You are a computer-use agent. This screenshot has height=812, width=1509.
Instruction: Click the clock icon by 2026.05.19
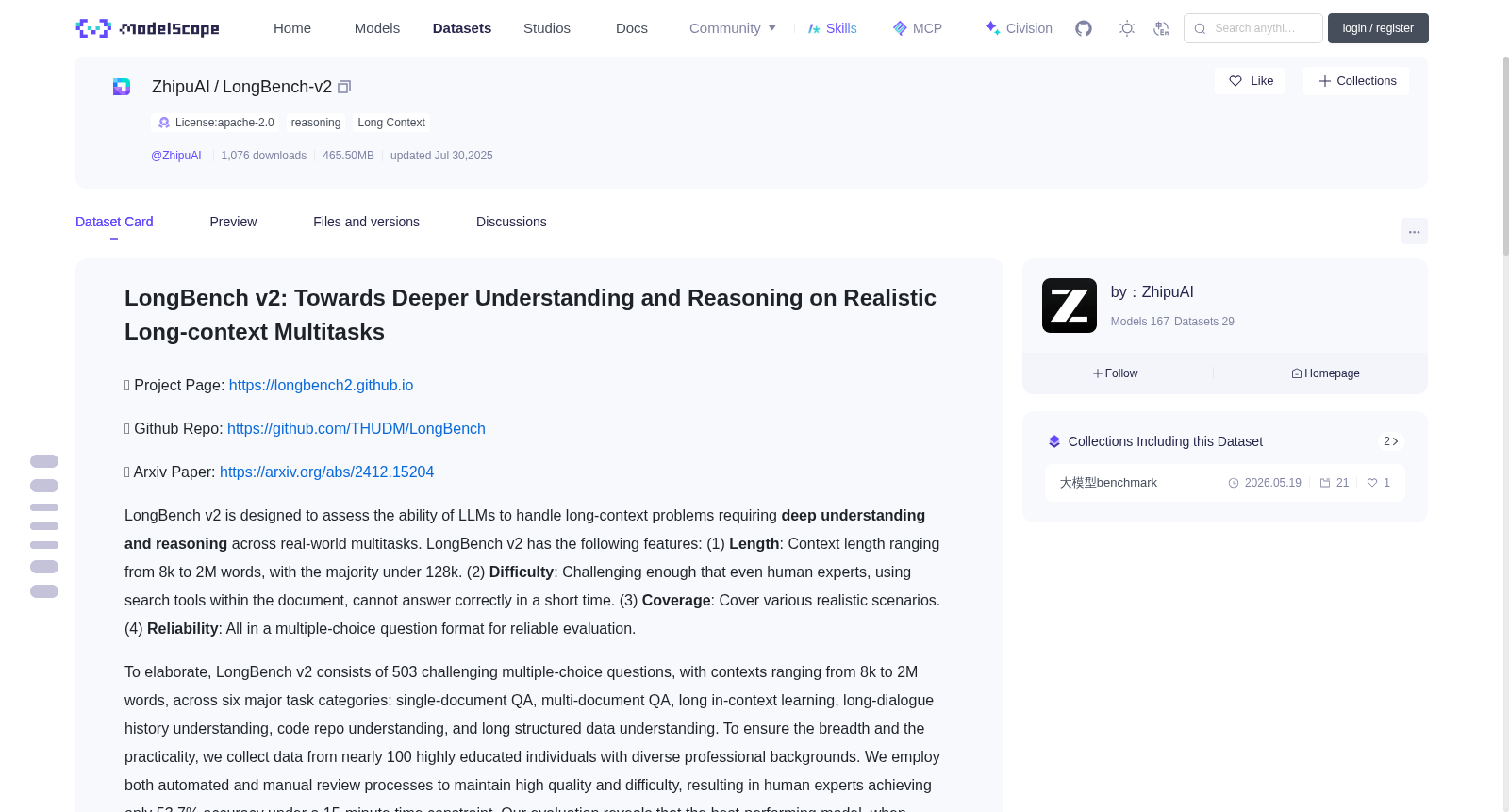click(x=1234, y=483)
